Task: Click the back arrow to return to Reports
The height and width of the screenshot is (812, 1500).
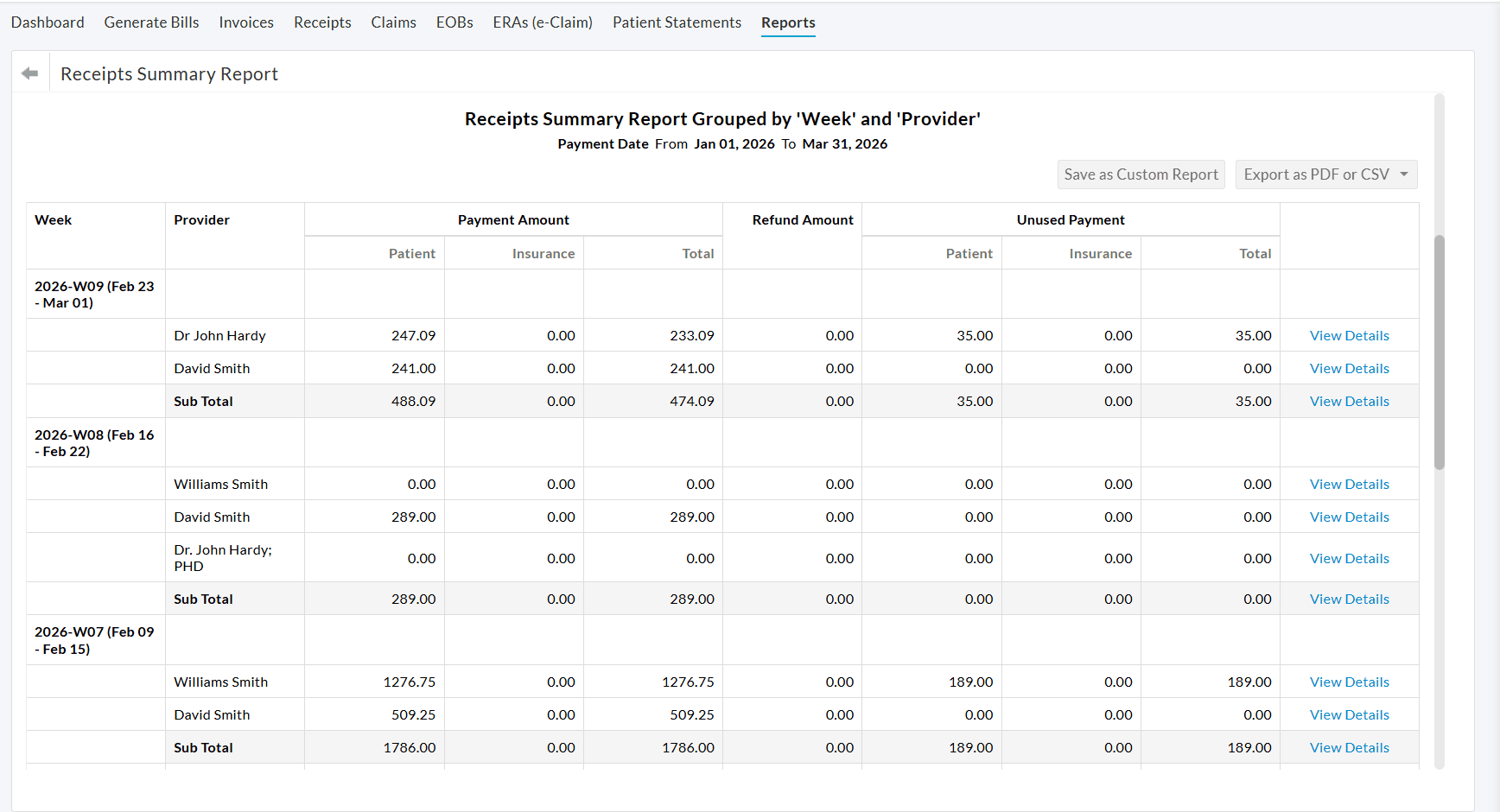Action: coord(29,73)
